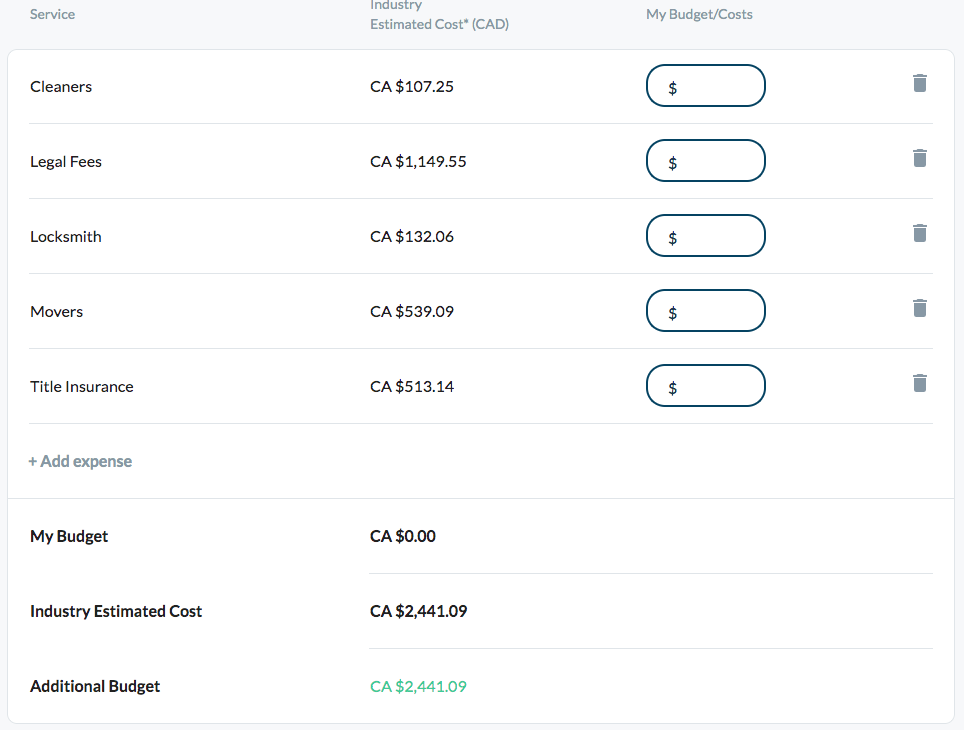Delete the Movers row
The image size is (964, 730).
coord(920,308)
